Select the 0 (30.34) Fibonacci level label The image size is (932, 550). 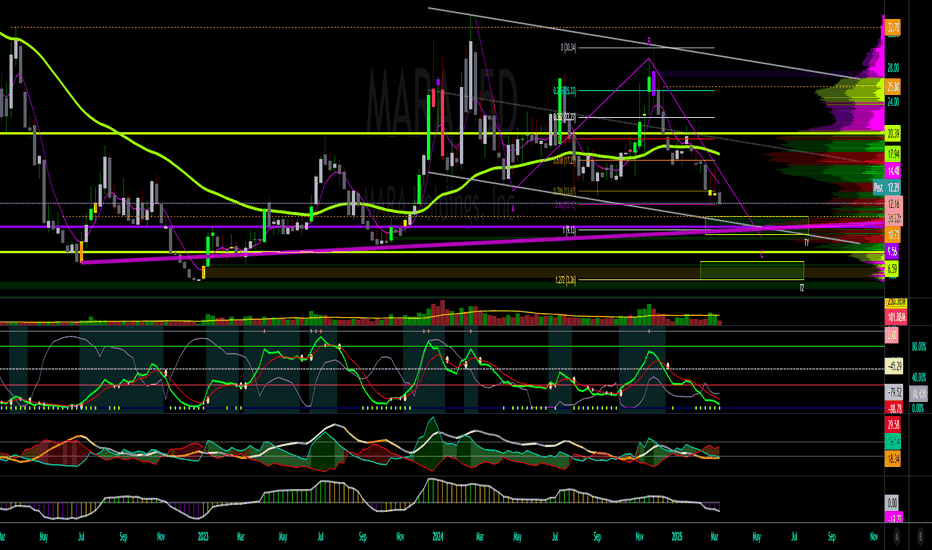(x=568, y=48)
